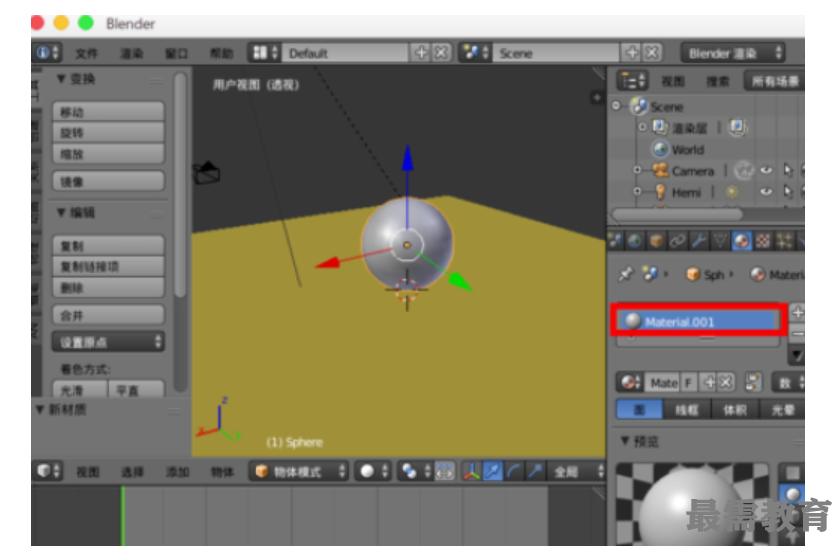This screenshot has height=555, width=838.
Task: Open the 物体模式 object mode dropdown
Action: (x=299, y=471)
